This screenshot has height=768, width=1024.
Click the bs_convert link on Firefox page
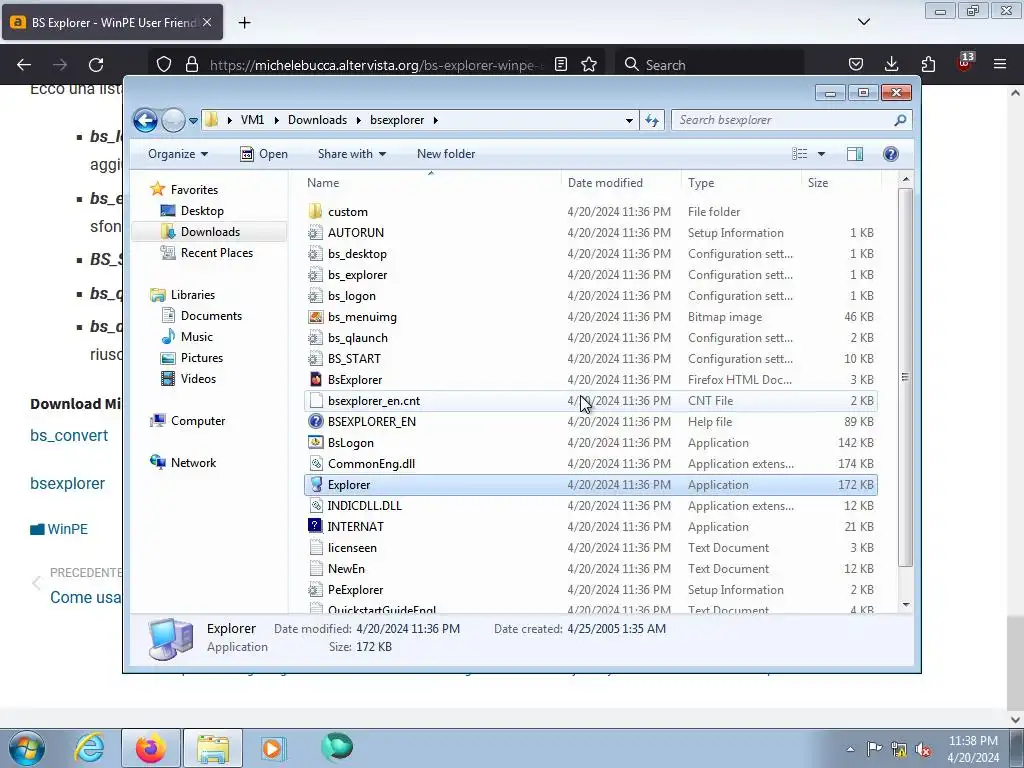(x=69, y=436)
